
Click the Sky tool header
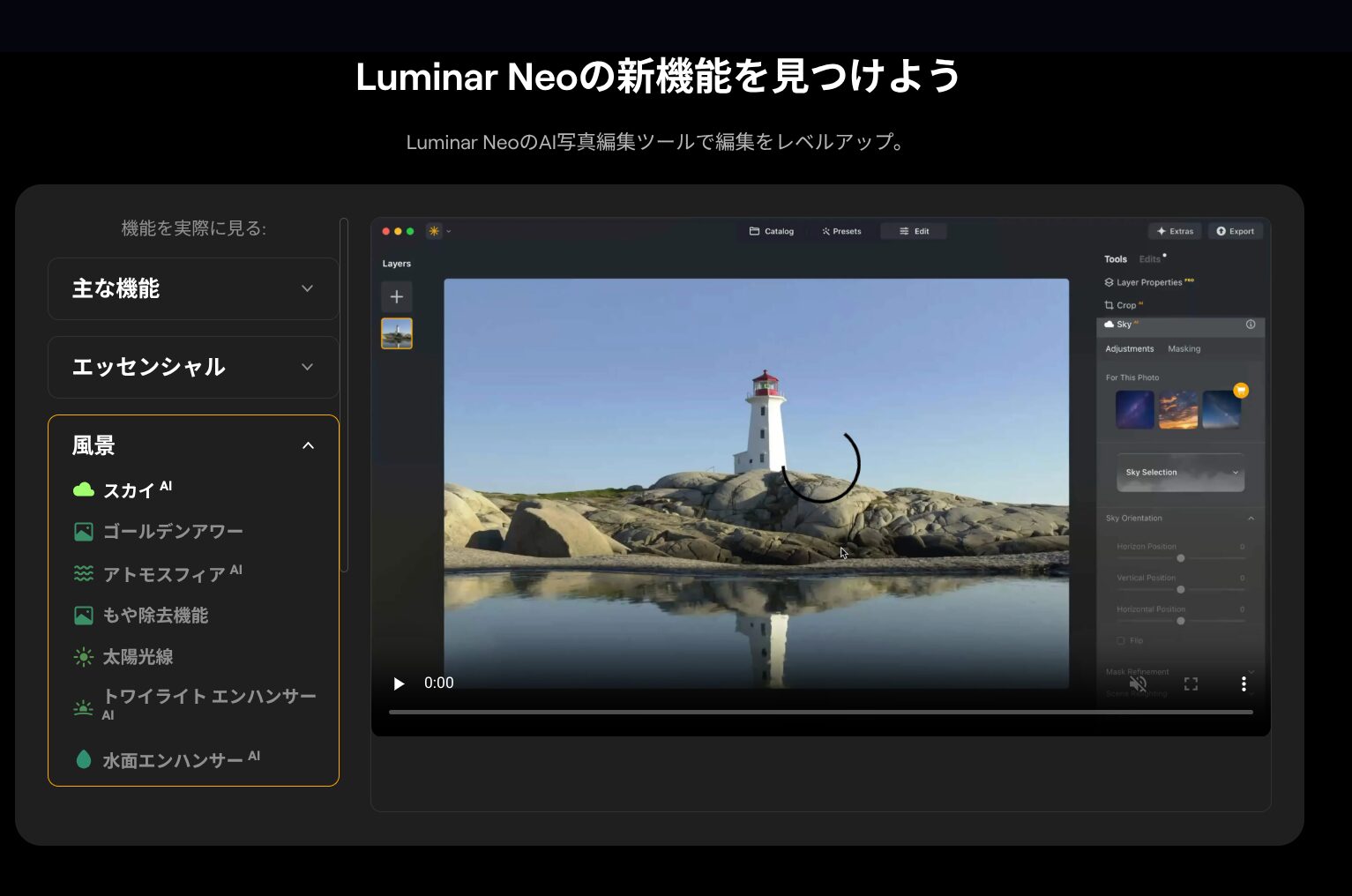(1180, 325)
